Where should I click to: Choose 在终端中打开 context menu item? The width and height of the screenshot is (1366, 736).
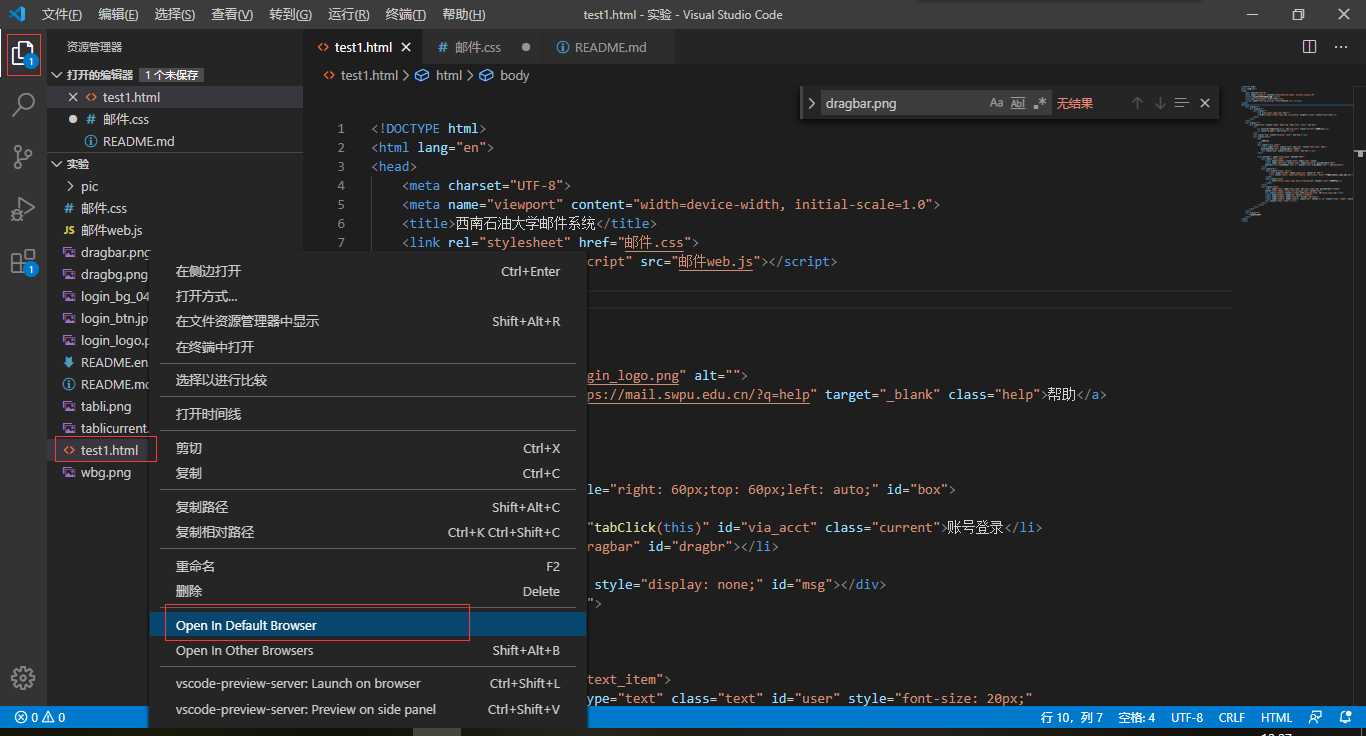[368, 347]
